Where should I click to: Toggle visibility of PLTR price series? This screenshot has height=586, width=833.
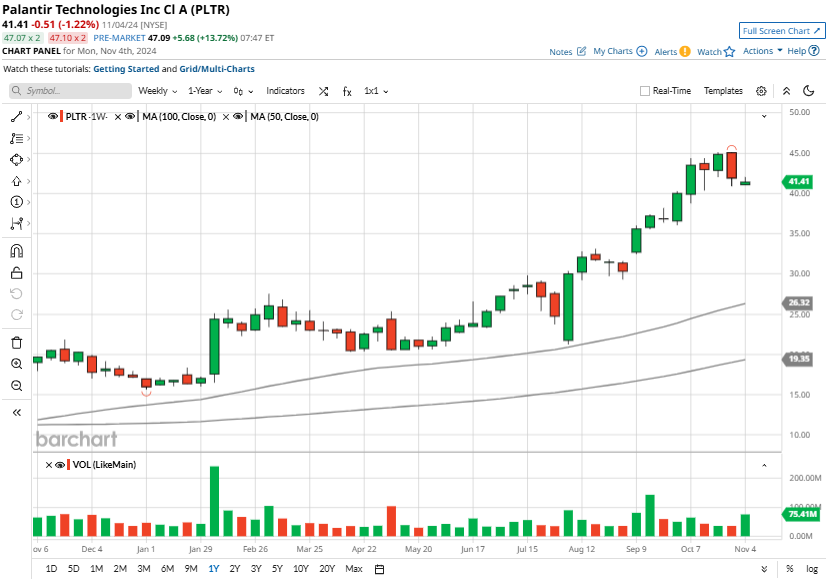tap(53, 116)
